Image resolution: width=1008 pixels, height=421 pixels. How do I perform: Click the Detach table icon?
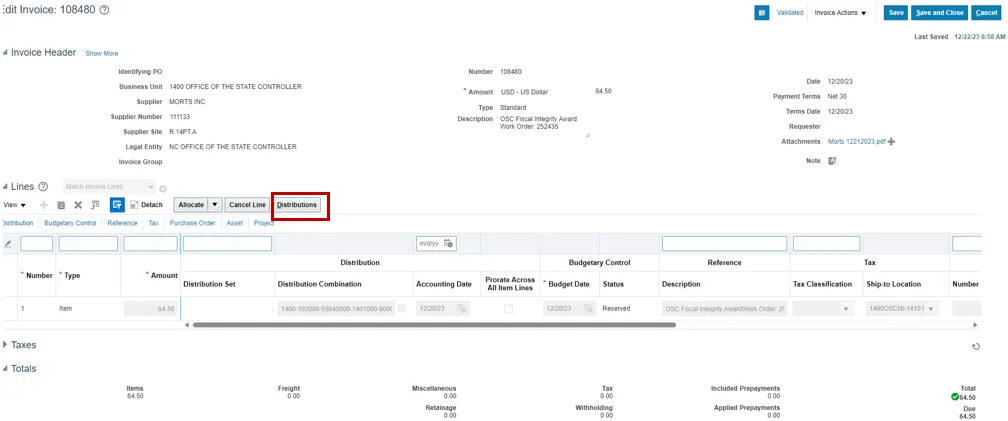point(146,205)
